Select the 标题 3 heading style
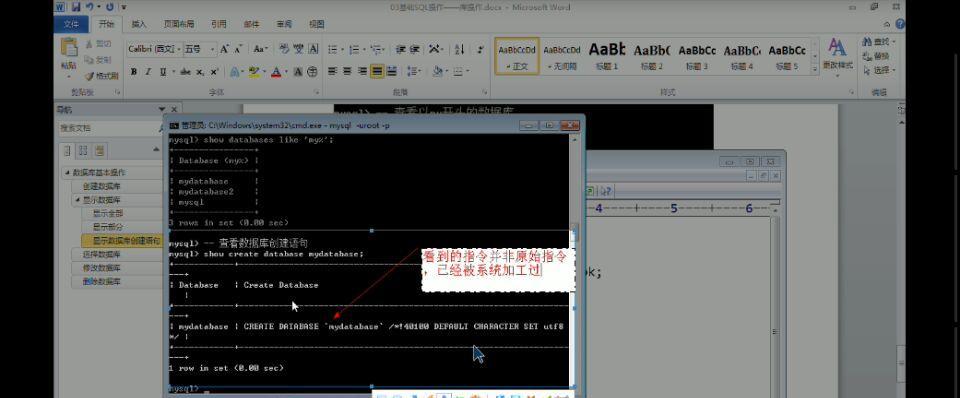The image size is (960, 398). (697, 56)
